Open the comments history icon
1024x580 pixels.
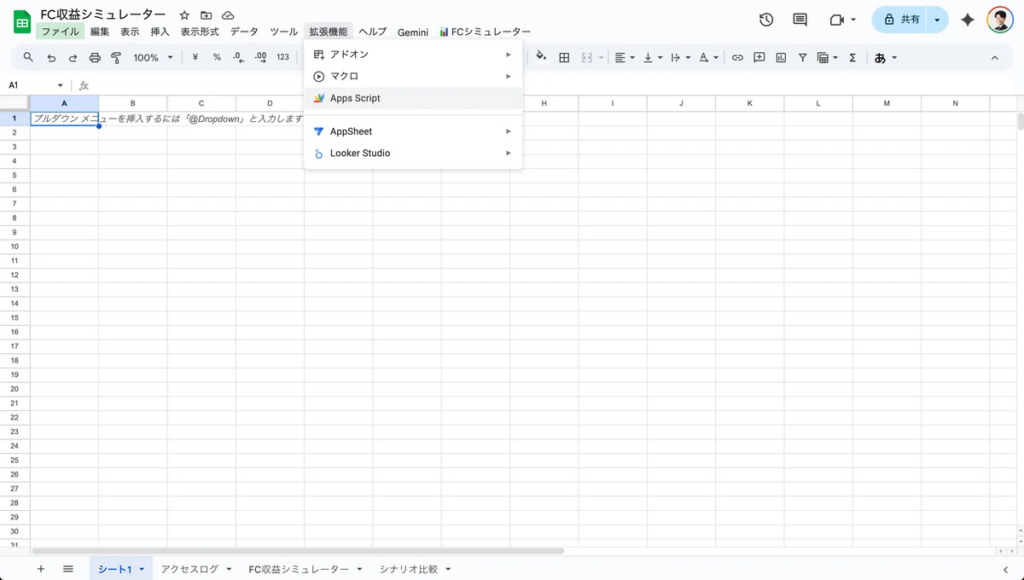click(x=799, y=19)
